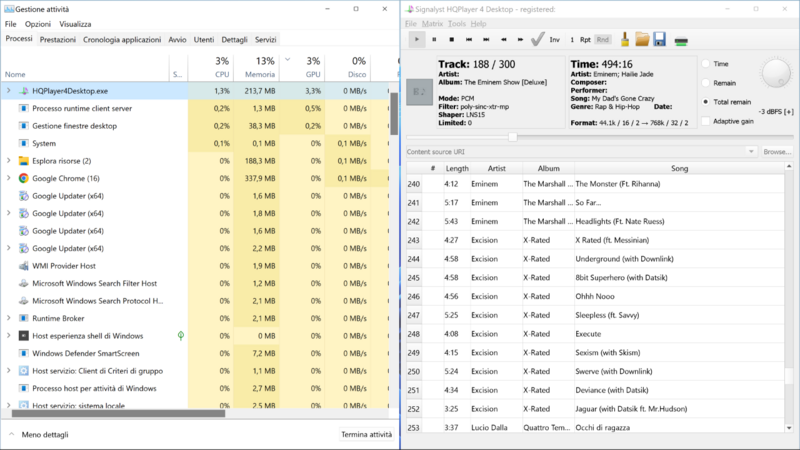Click the playlist scroll down arrow
800x450 pixels.
click(x=789, y=428)
